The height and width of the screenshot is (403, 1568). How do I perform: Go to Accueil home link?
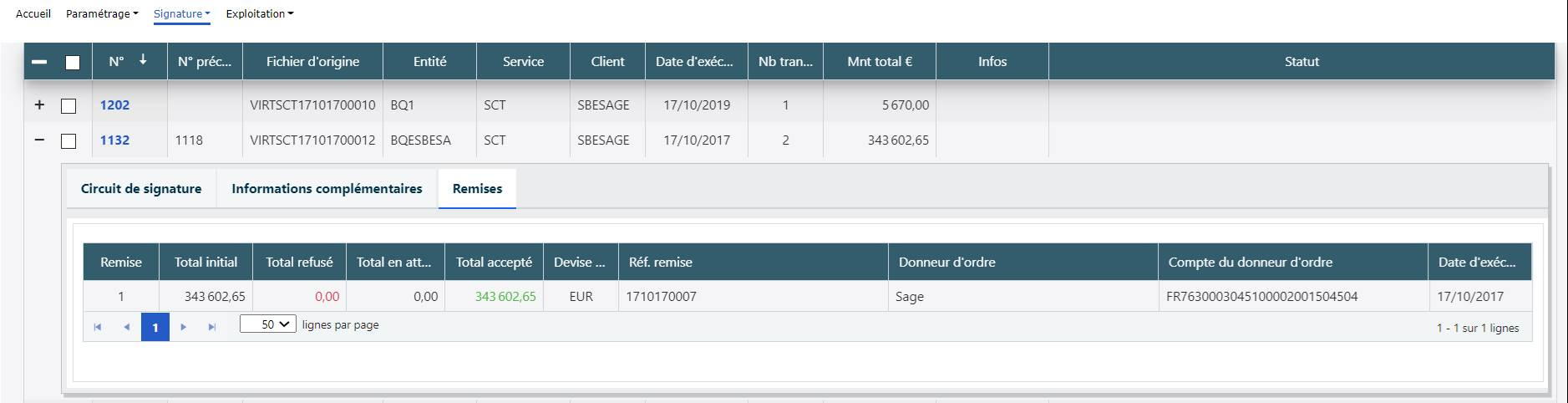tap(33, 14)
